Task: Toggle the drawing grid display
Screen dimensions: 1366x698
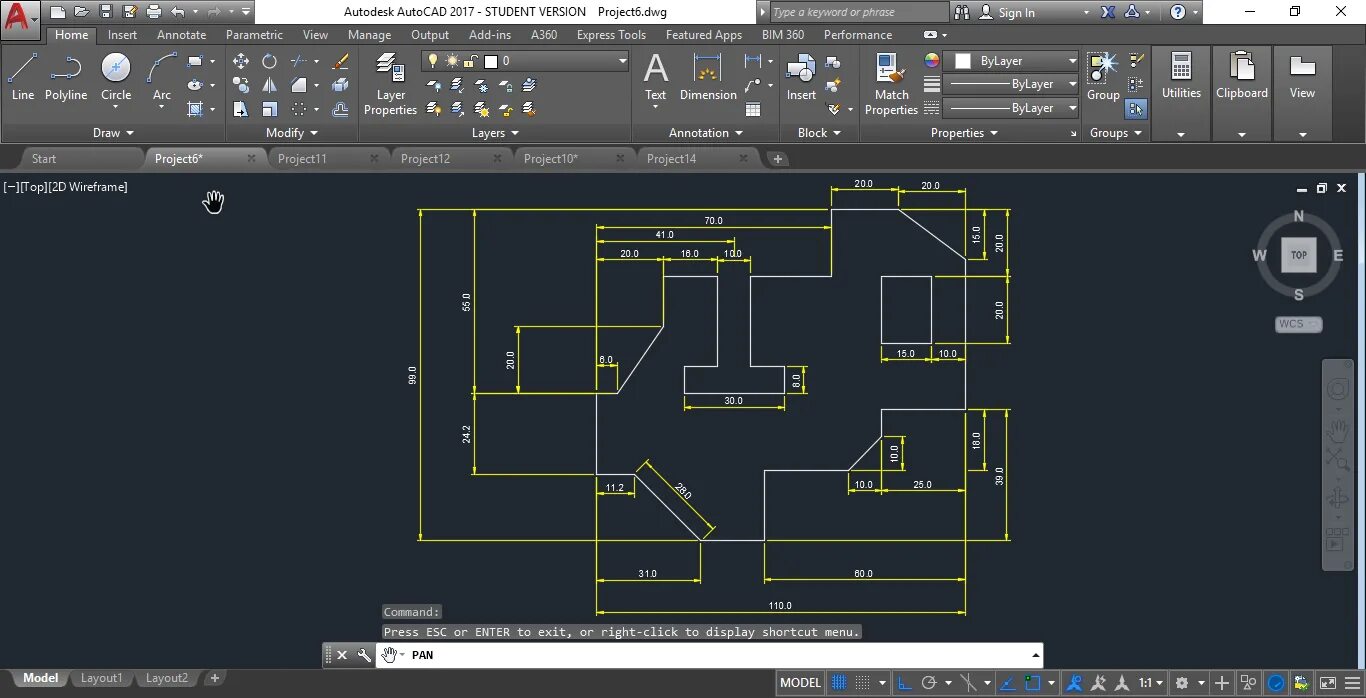Action: 839,683
